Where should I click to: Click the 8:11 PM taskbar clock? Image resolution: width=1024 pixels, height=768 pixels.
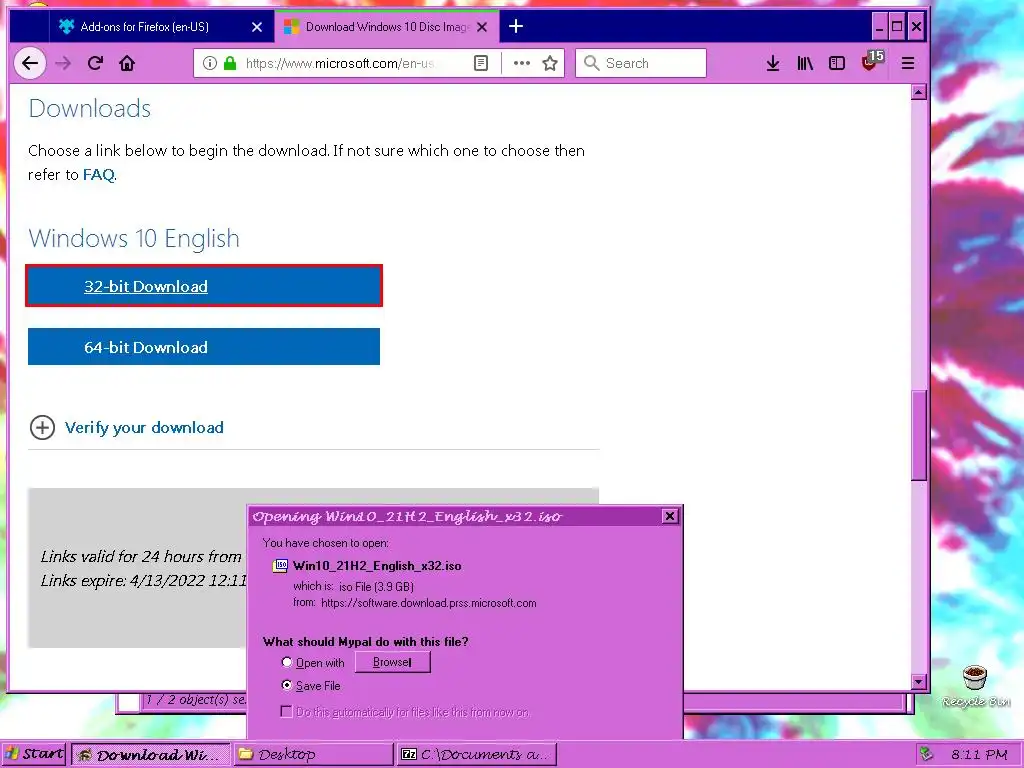pos(979,754)
